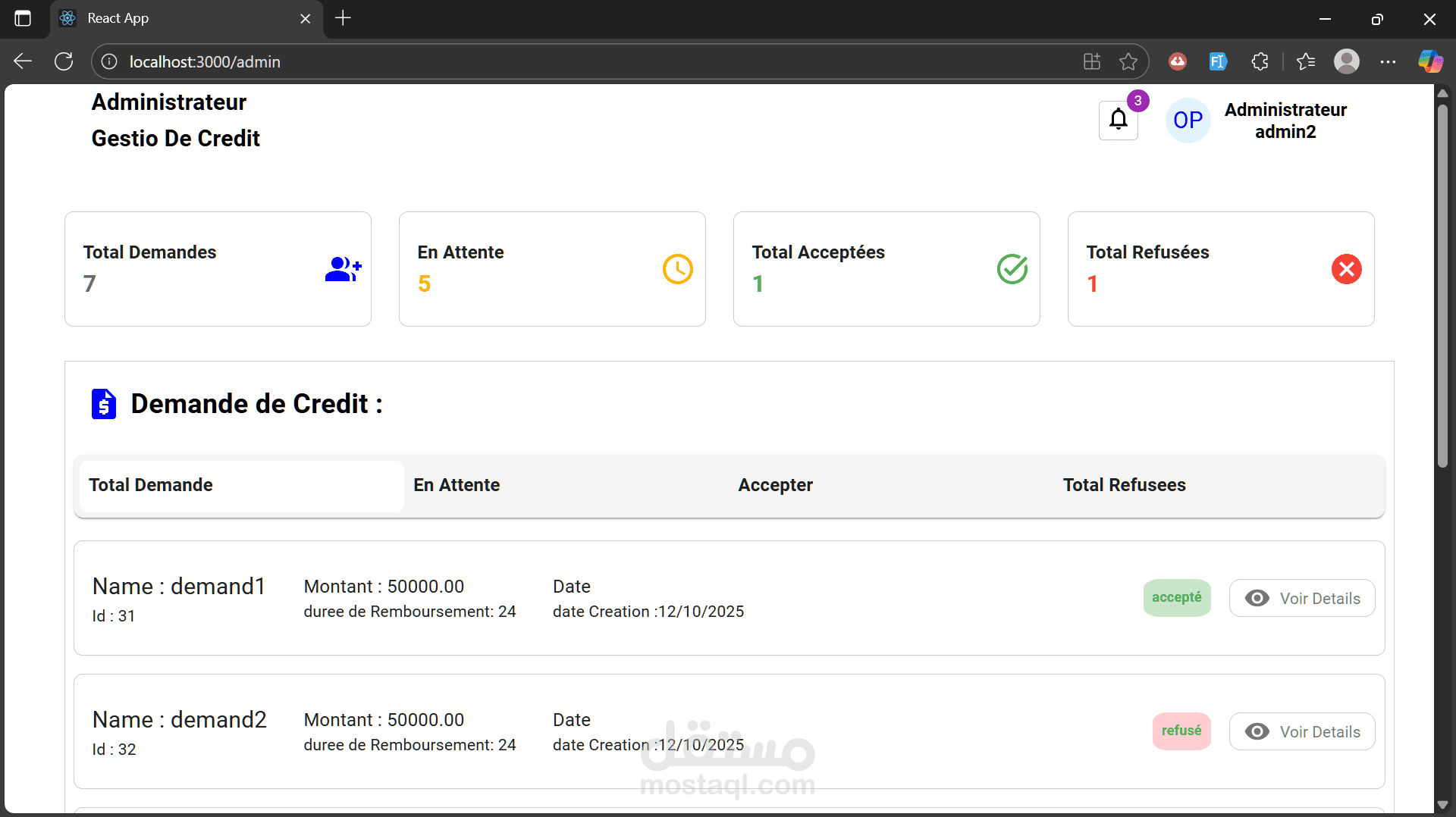Screen dimensions: 1456x817
Task: Open the browser settings and more menu
Action: click(1388, 61)
